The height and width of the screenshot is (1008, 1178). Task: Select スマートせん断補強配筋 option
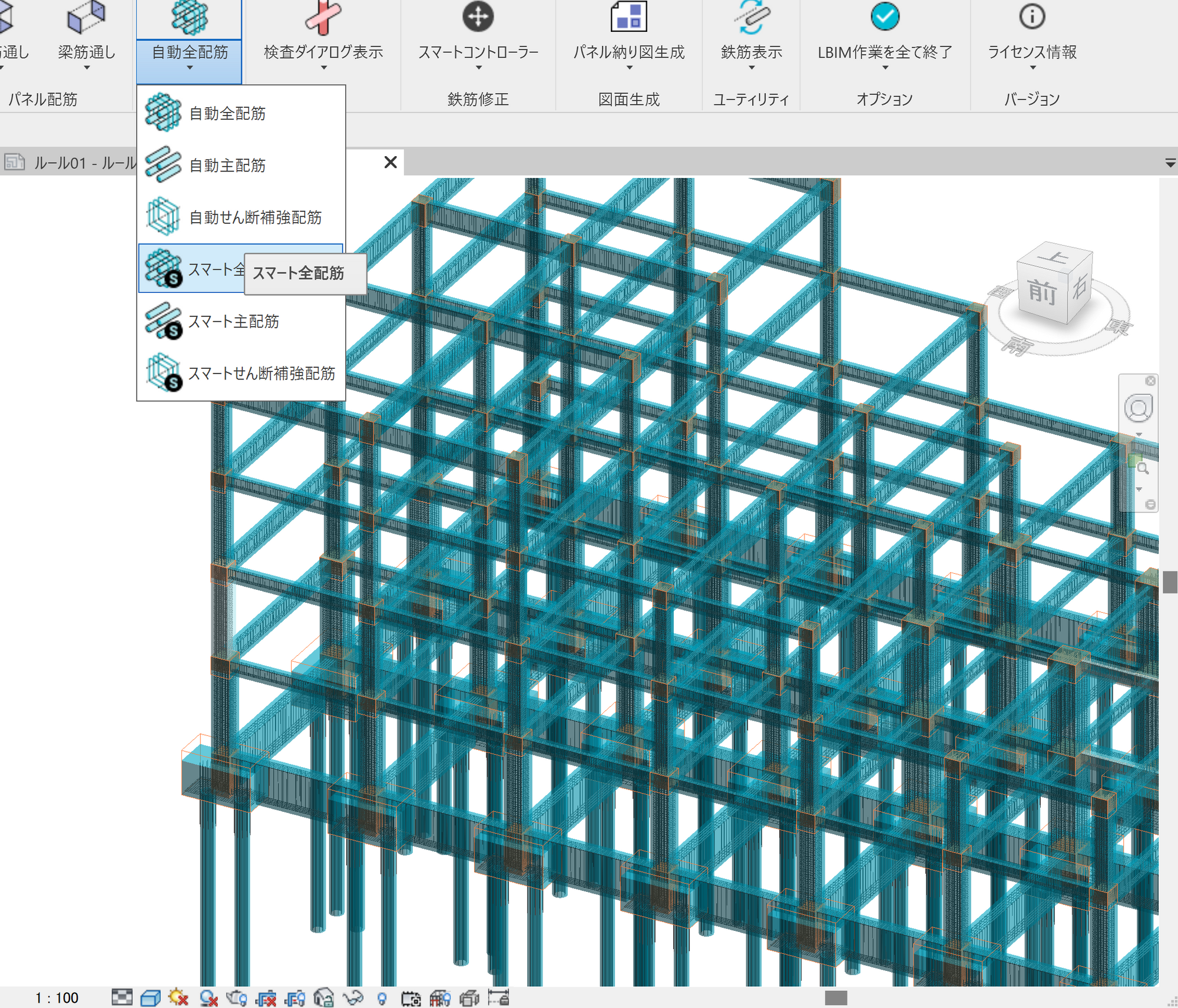[x=260, y=373]
